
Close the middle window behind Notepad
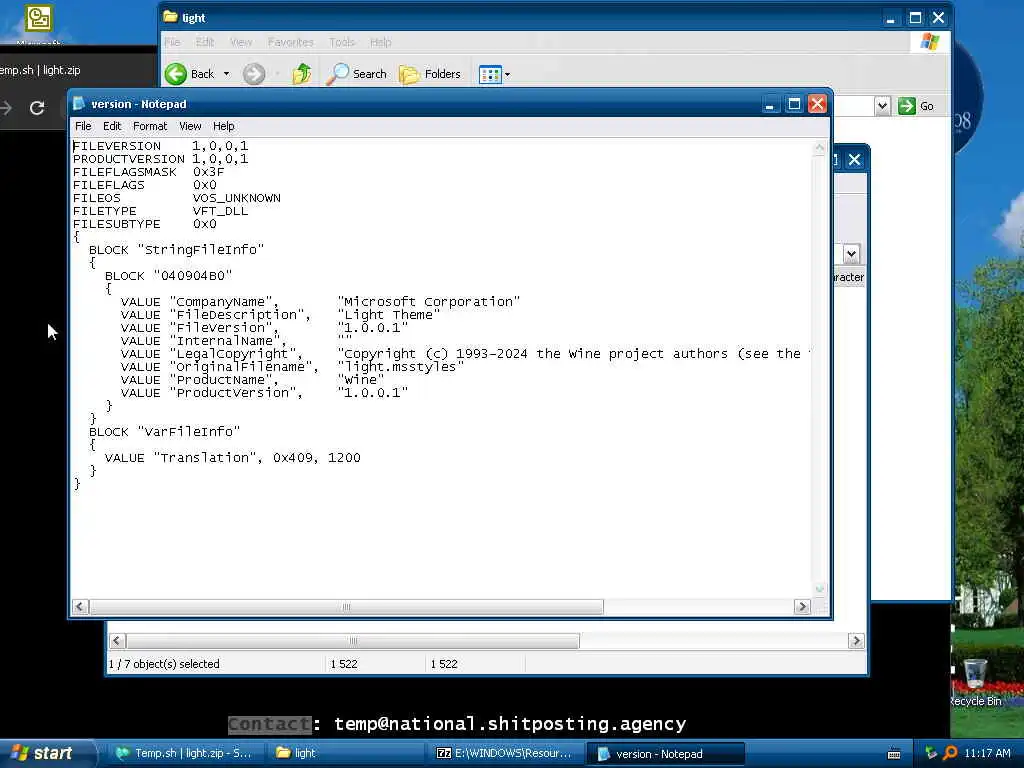point(854,160)
